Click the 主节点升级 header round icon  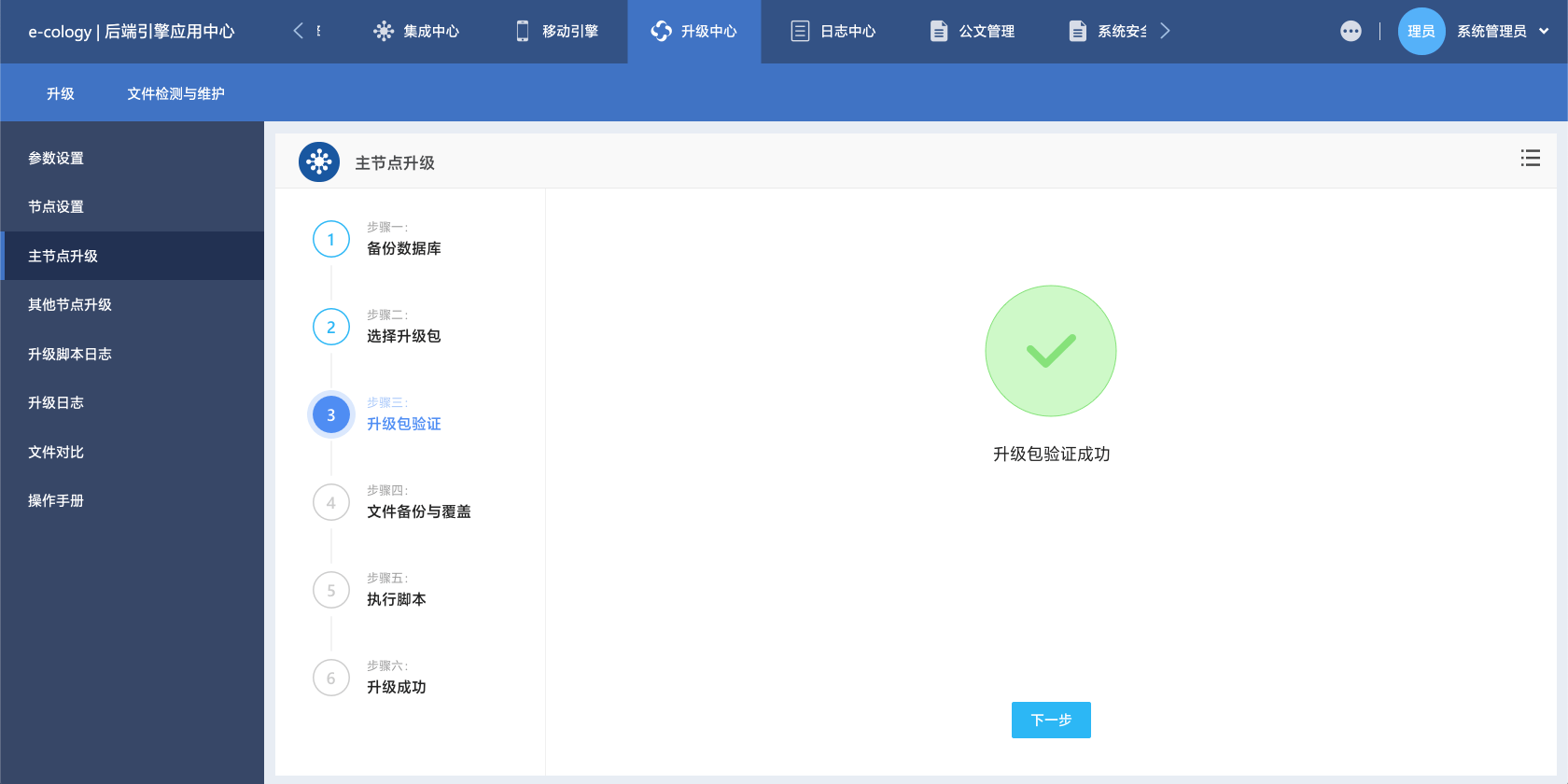coord(319,161)
